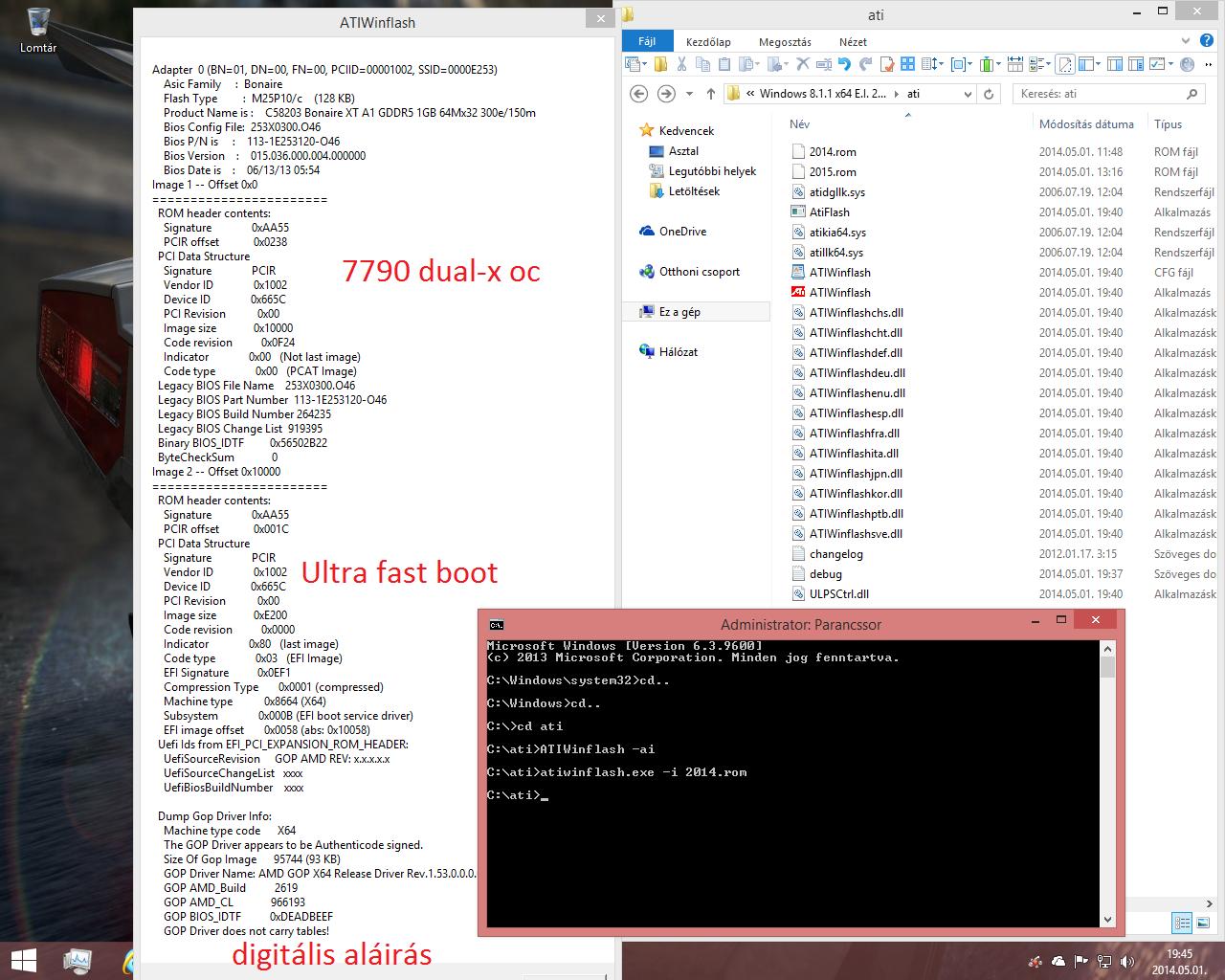The width and height of the screenshot is (1225, 980).
Task: Click the Command Prompt vertical scrollbar down arrow
Action: (1107, 920)
